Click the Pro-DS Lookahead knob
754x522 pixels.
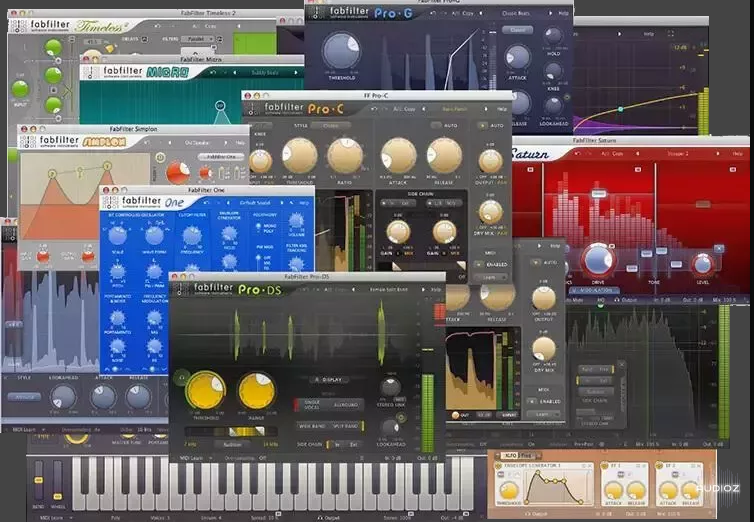390,427
